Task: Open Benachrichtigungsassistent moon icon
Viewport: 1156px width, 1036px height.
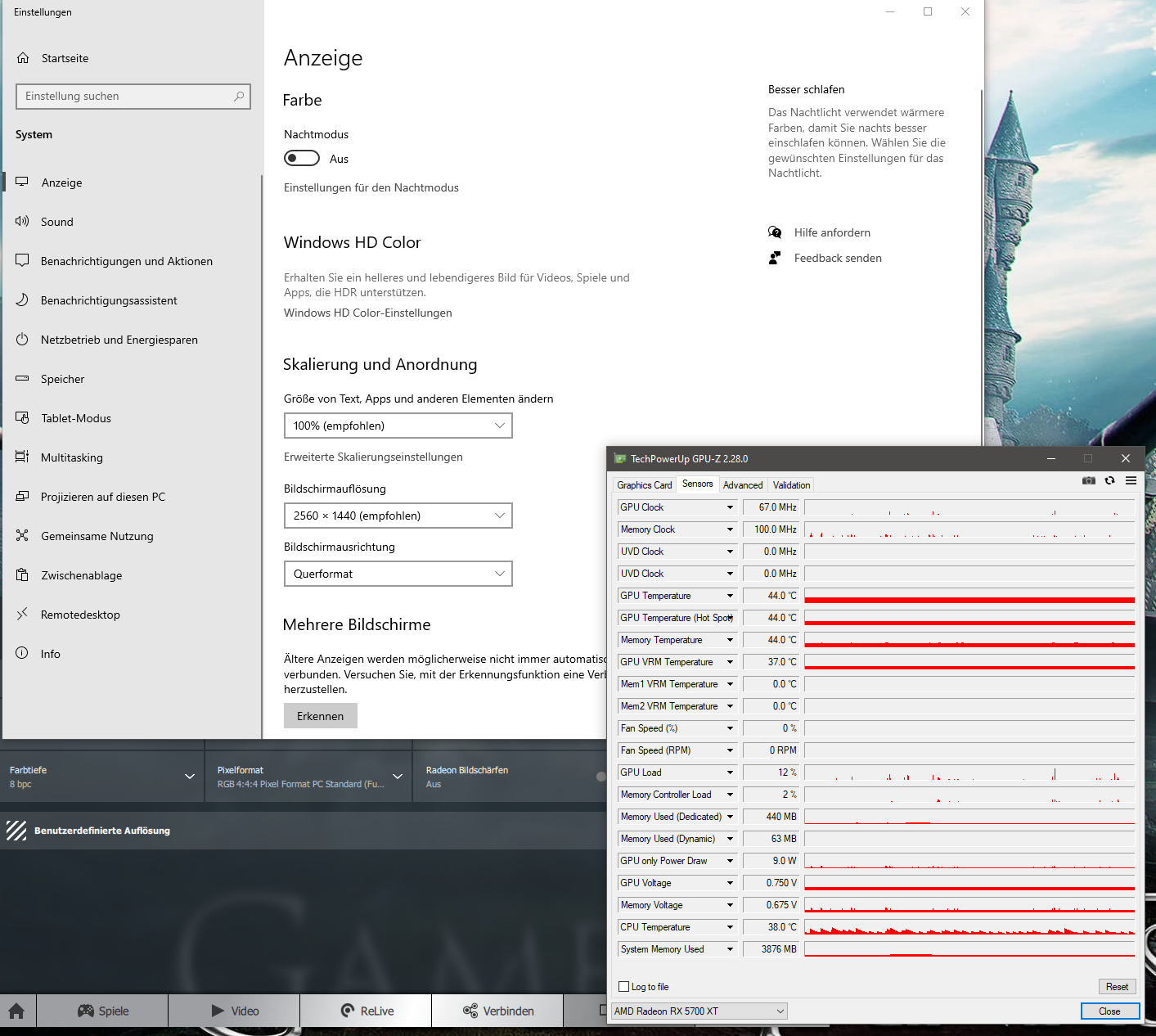Action: tap(22, 300)
